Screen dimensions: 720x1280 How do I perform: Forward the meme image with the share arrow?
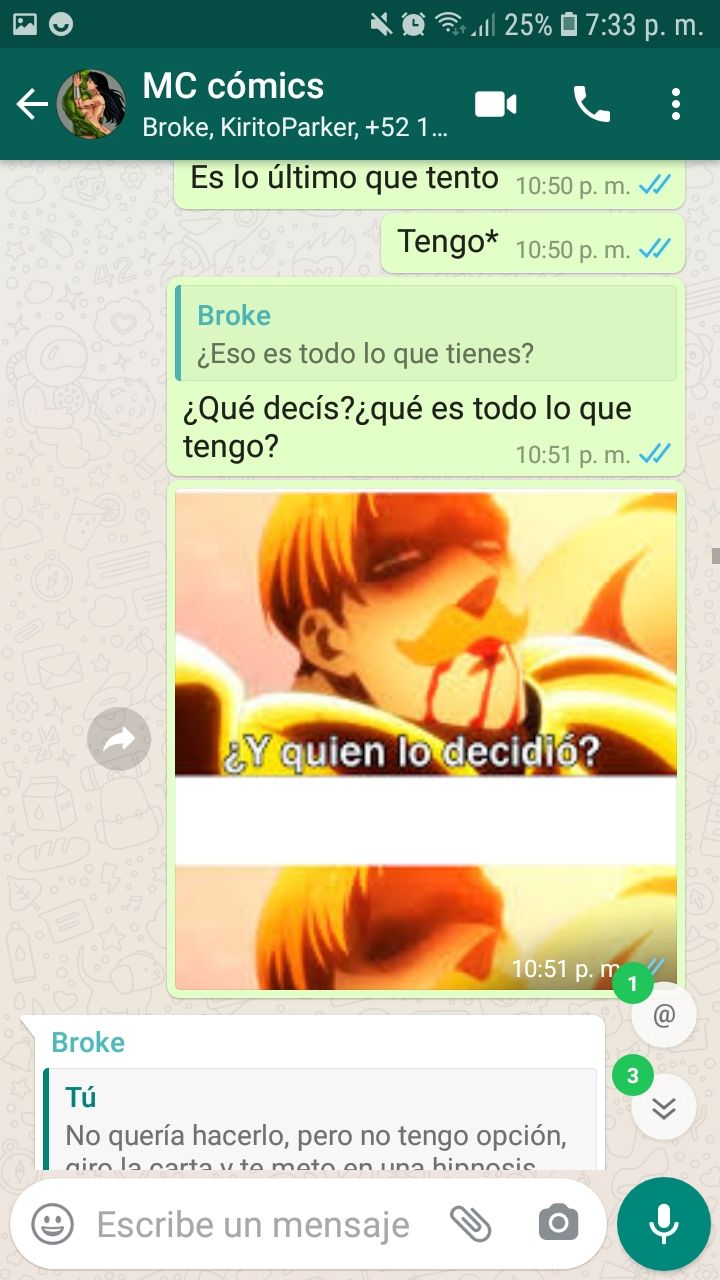119,739
